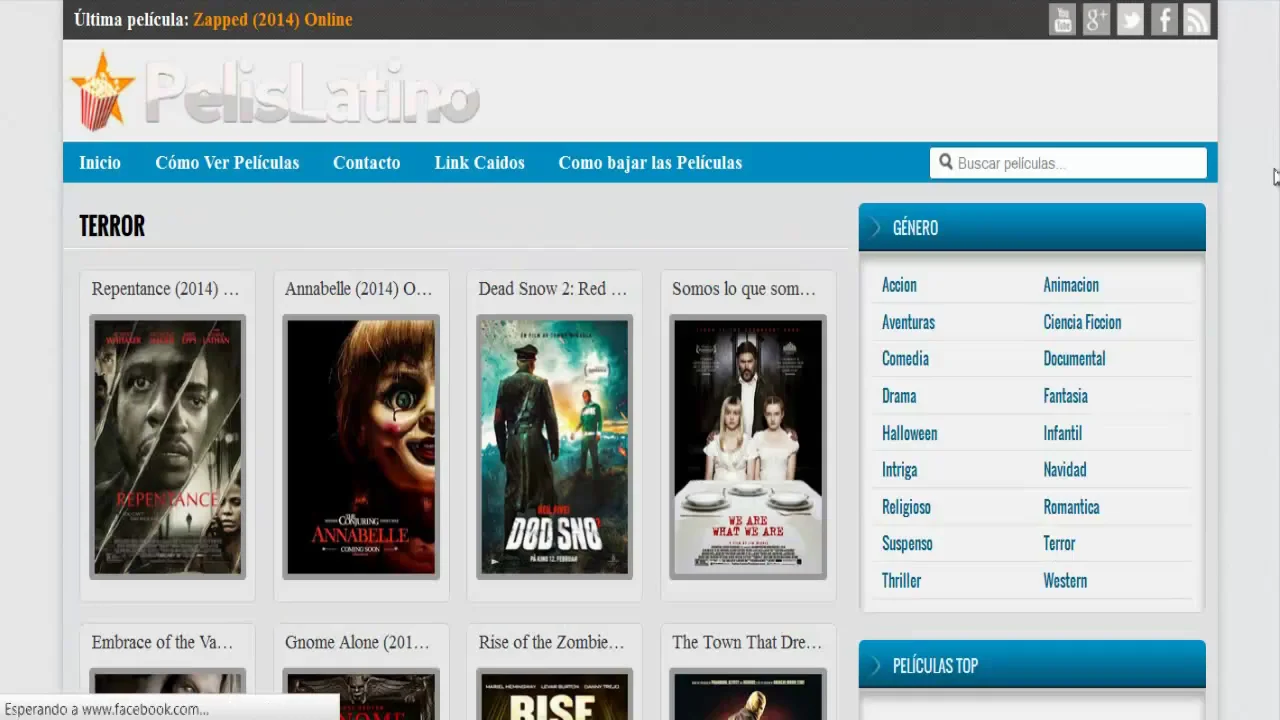
Task: Open the Contacto menu item
Action: pos(366,162)
